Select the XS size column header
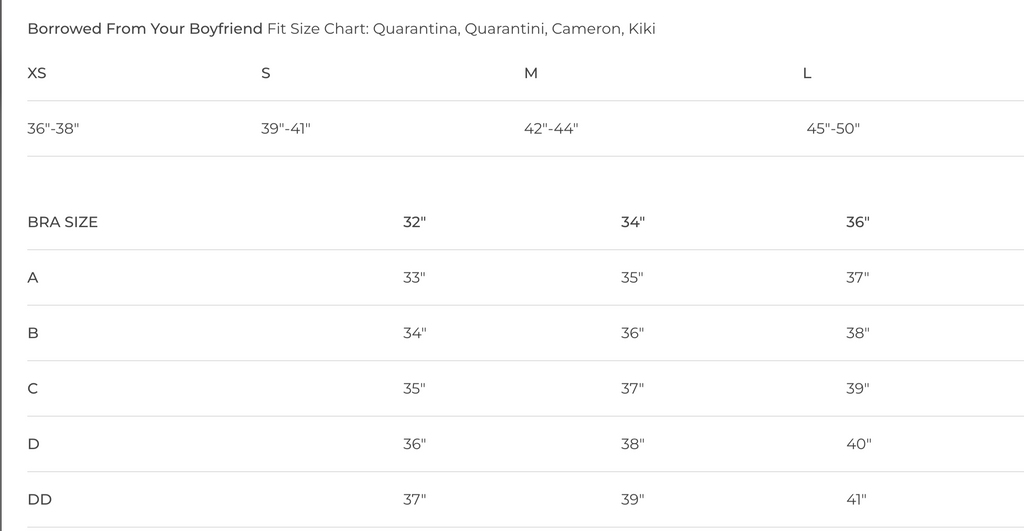The width and height of the screenshot is (1024, 531). coord(37,73)
